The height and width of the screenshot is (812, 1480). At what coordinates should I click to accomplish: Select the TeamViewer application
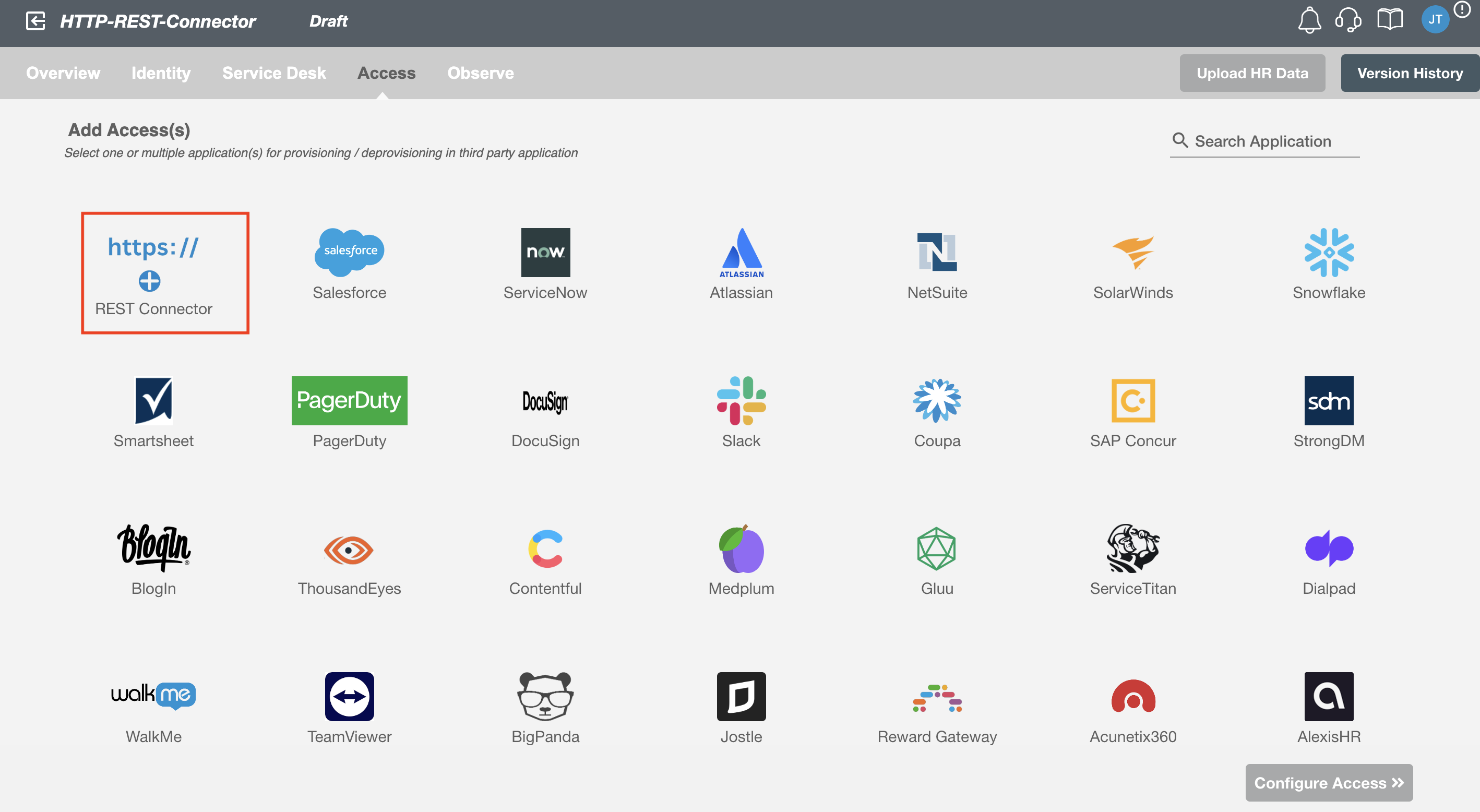tap(349, 708)
